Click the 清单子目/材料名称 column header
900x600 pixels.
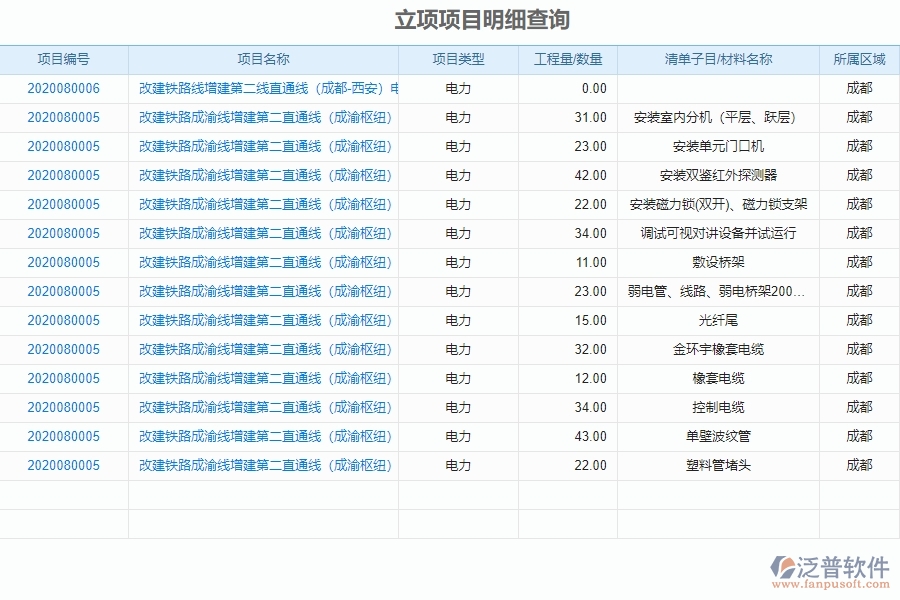click(720, 59)
